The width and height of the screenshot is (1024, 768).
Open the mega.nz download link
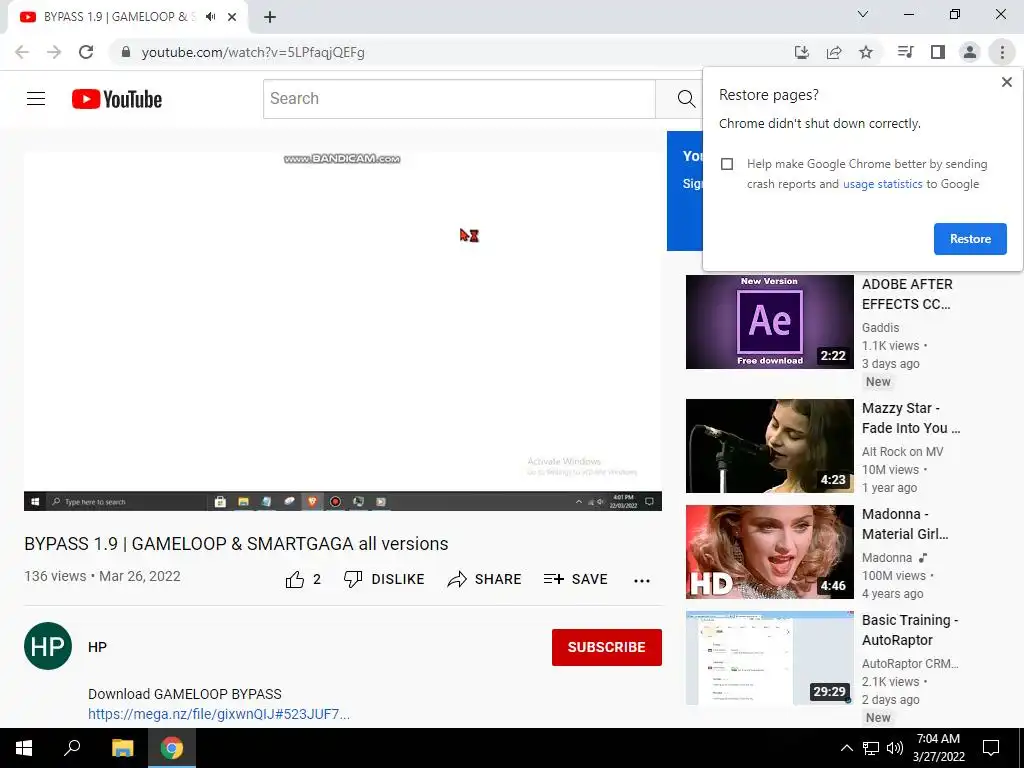219,714
